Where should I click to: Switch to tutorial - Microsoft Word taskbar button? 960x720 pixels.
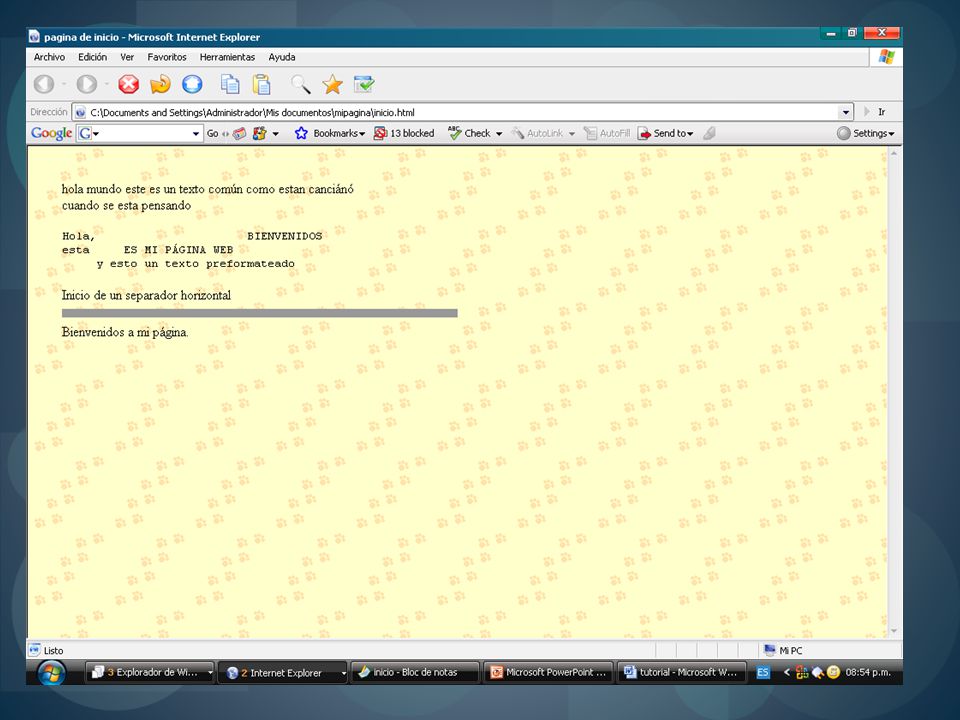[681, 672]
